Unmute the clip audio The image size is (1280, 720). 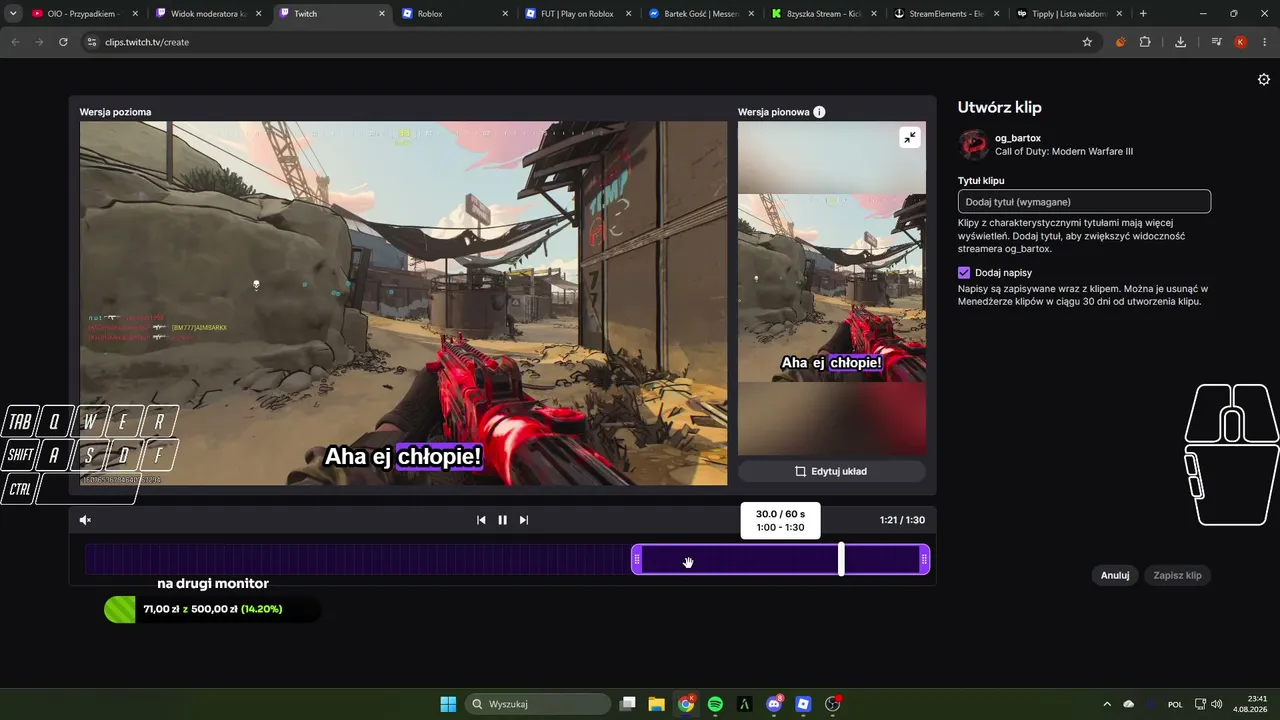85,520
